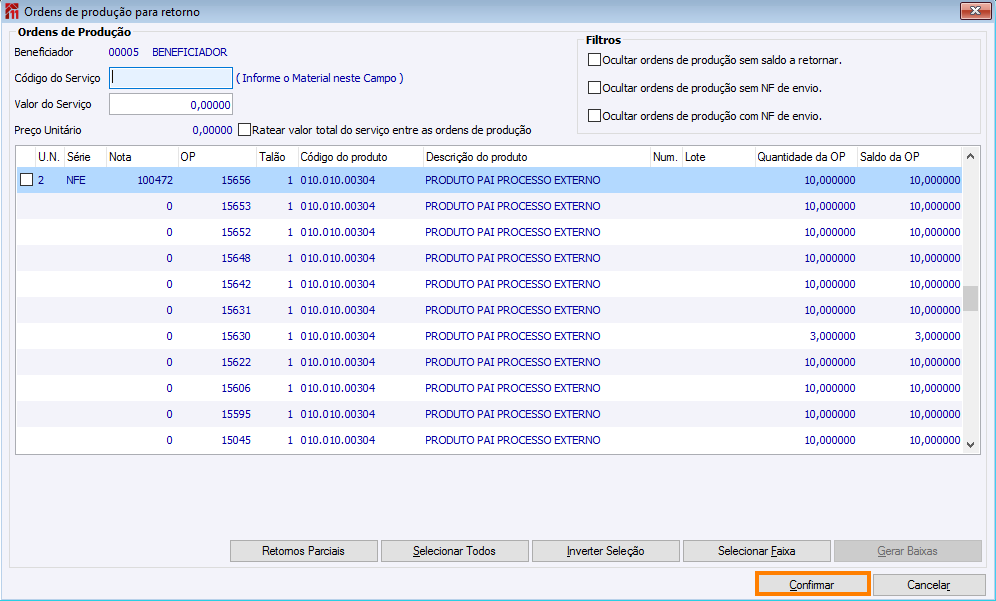Click the Gerar Baixas button

click(x=908, y=551)
